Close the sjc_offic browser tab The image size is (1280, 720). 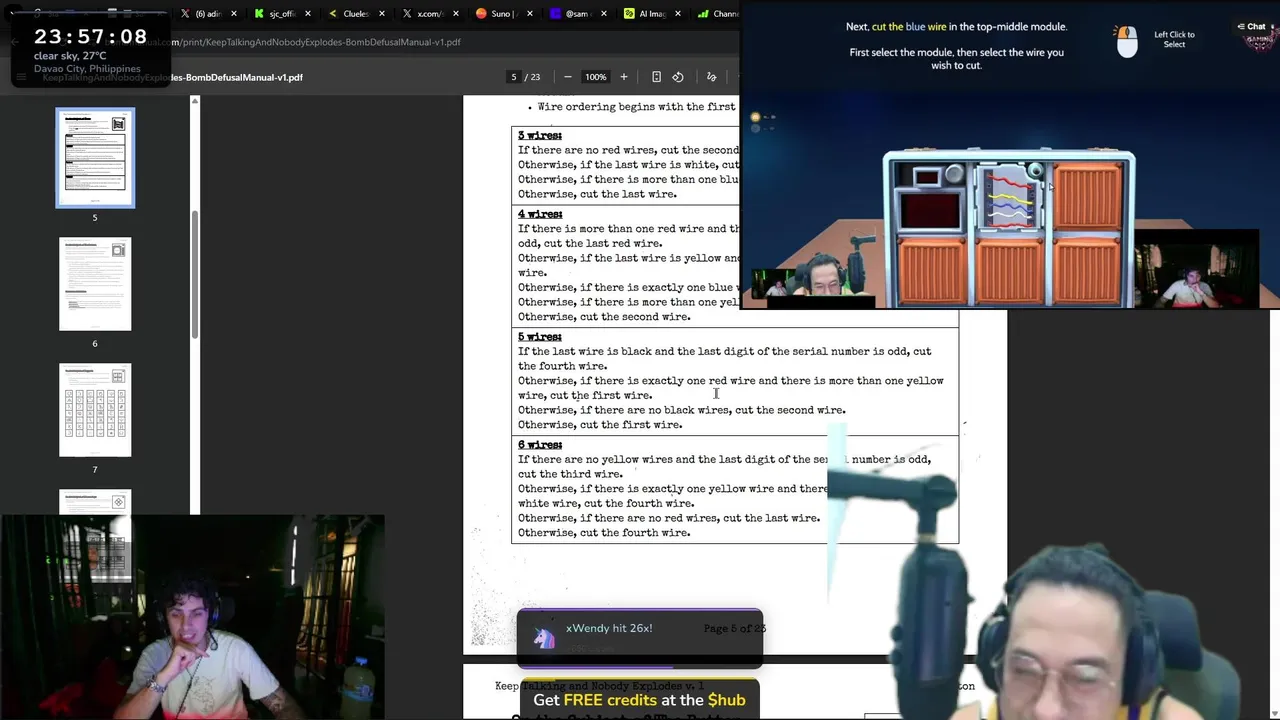click(308, 14)
